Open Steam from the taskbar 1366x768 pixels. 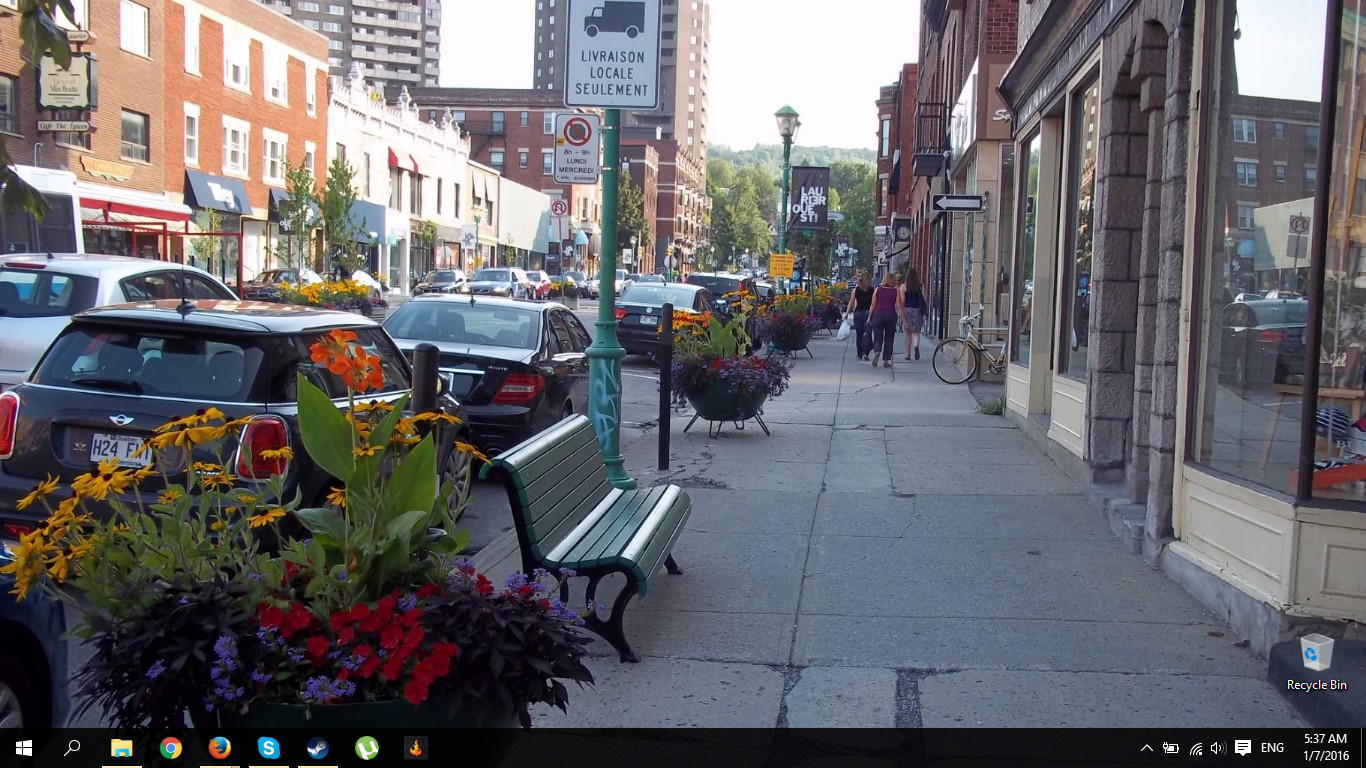[x=317, y=748]
